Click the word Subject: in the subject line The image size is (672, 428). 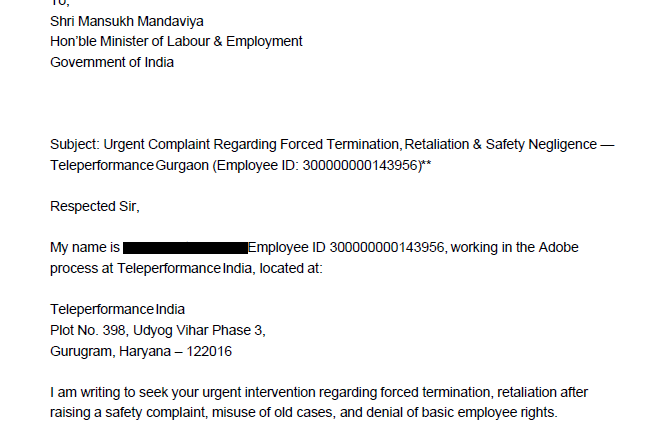point(75,145)
